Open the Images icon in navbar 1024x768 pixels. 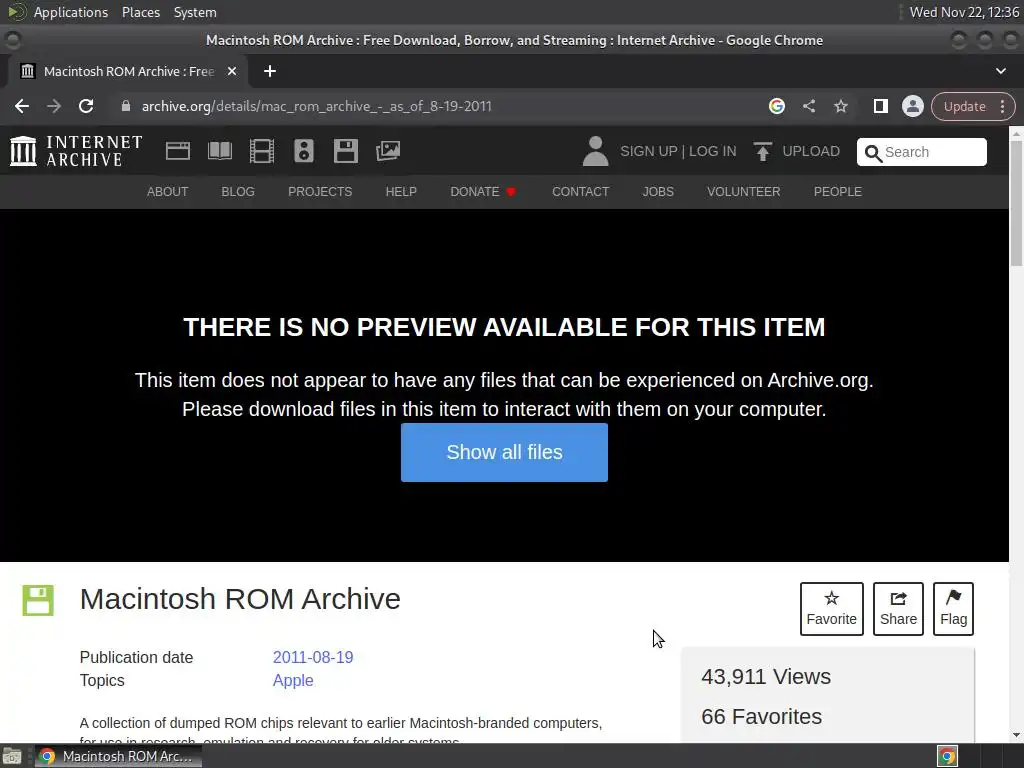(x=388, y=151)
